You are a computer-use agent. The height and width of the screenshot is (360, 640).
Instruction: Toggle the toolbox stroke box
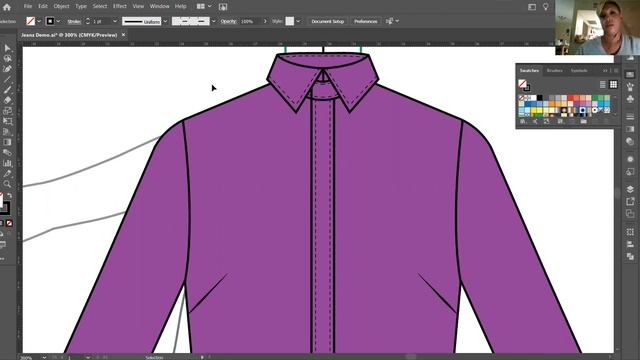pos(5,208)
